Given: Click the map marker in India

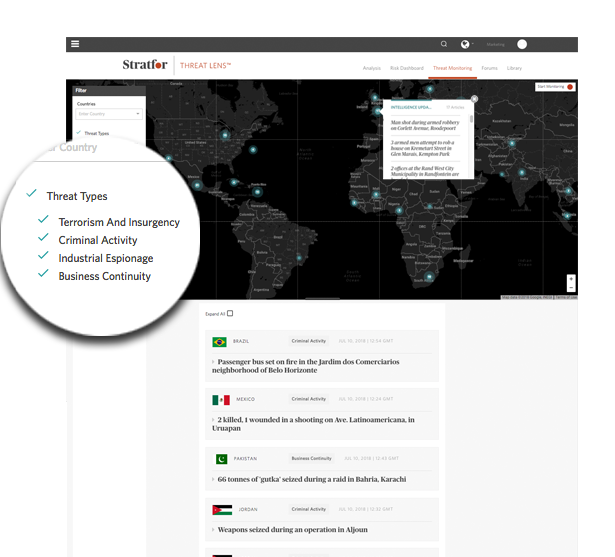Looking at the screenshot, I should pyautogui.click(x=521, y=172).
